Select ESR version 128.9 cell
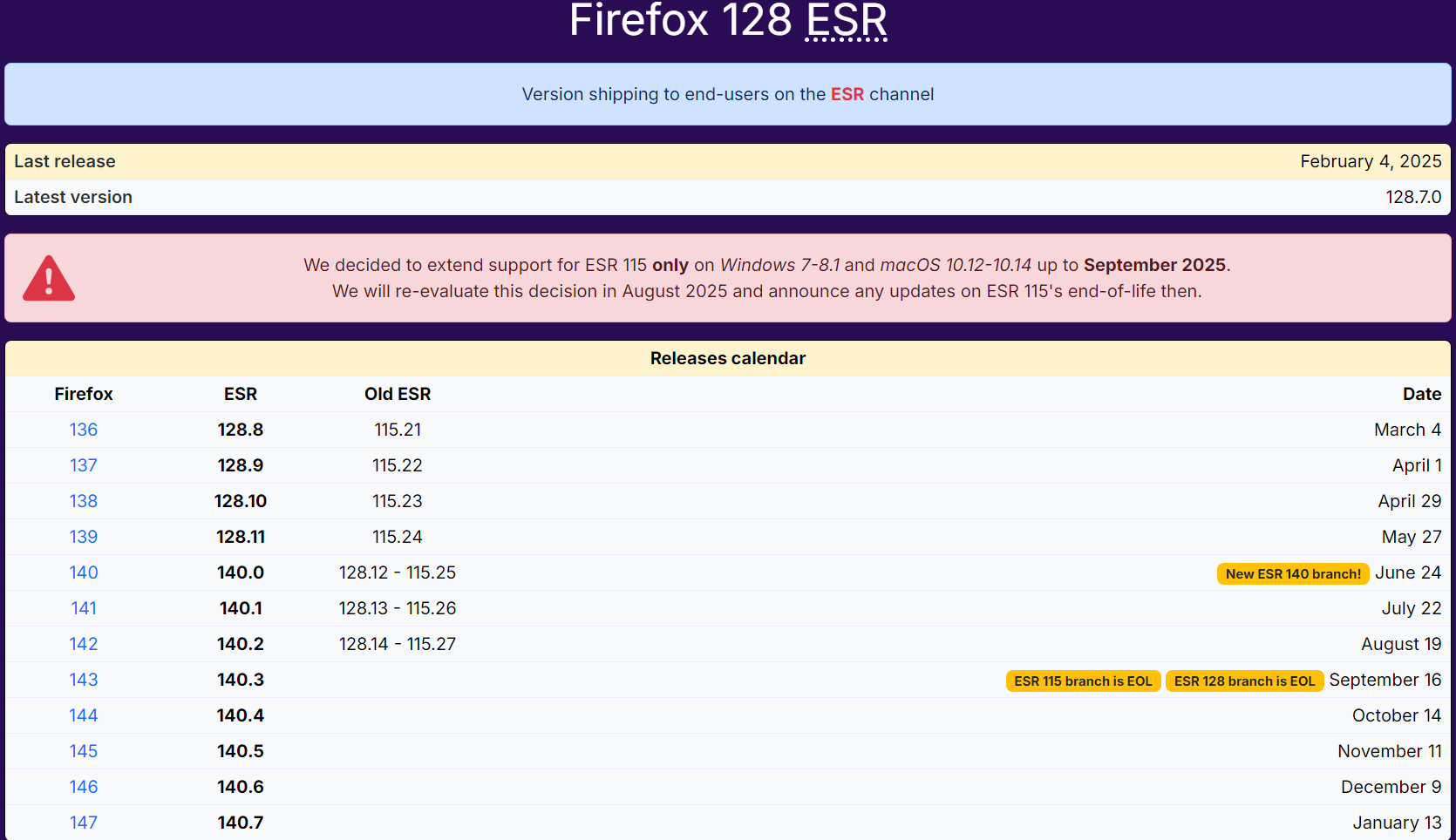Viewport: 1456px width, 840px height. (241, 465)
